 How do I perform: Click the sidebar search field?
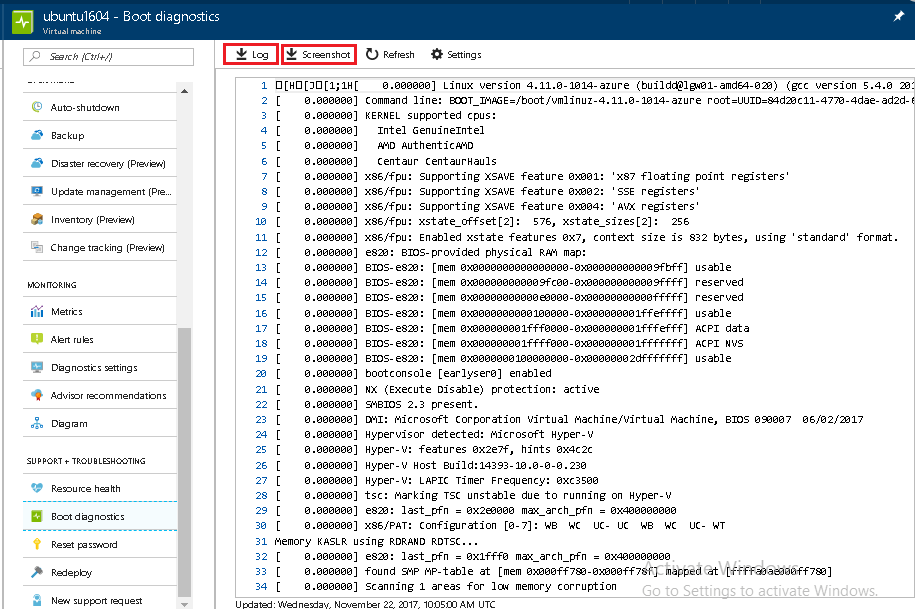[109, 57]
